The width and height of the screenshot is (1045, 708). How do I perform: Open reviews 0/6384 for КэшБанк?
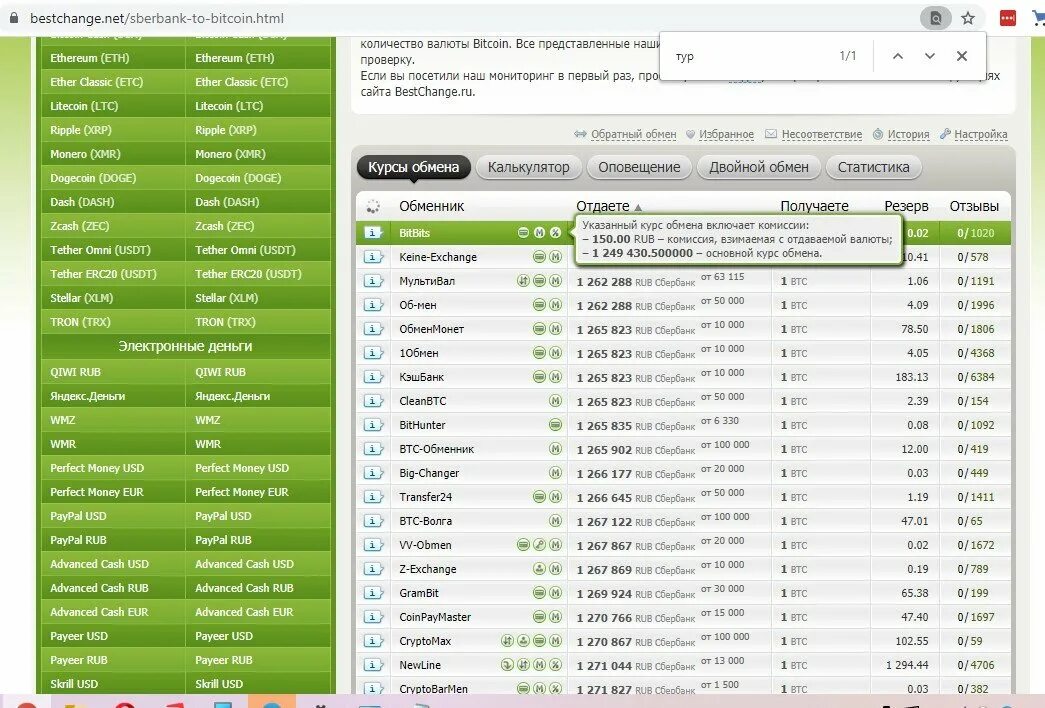[976, 377]
